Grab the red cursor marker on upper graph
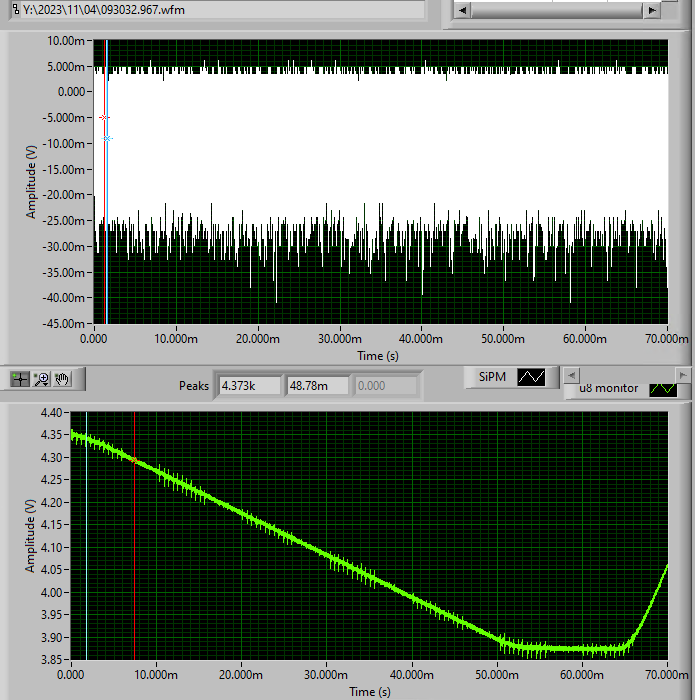This screenshot has width=695, height=700. pyautogui.click(x=104, y=117)
